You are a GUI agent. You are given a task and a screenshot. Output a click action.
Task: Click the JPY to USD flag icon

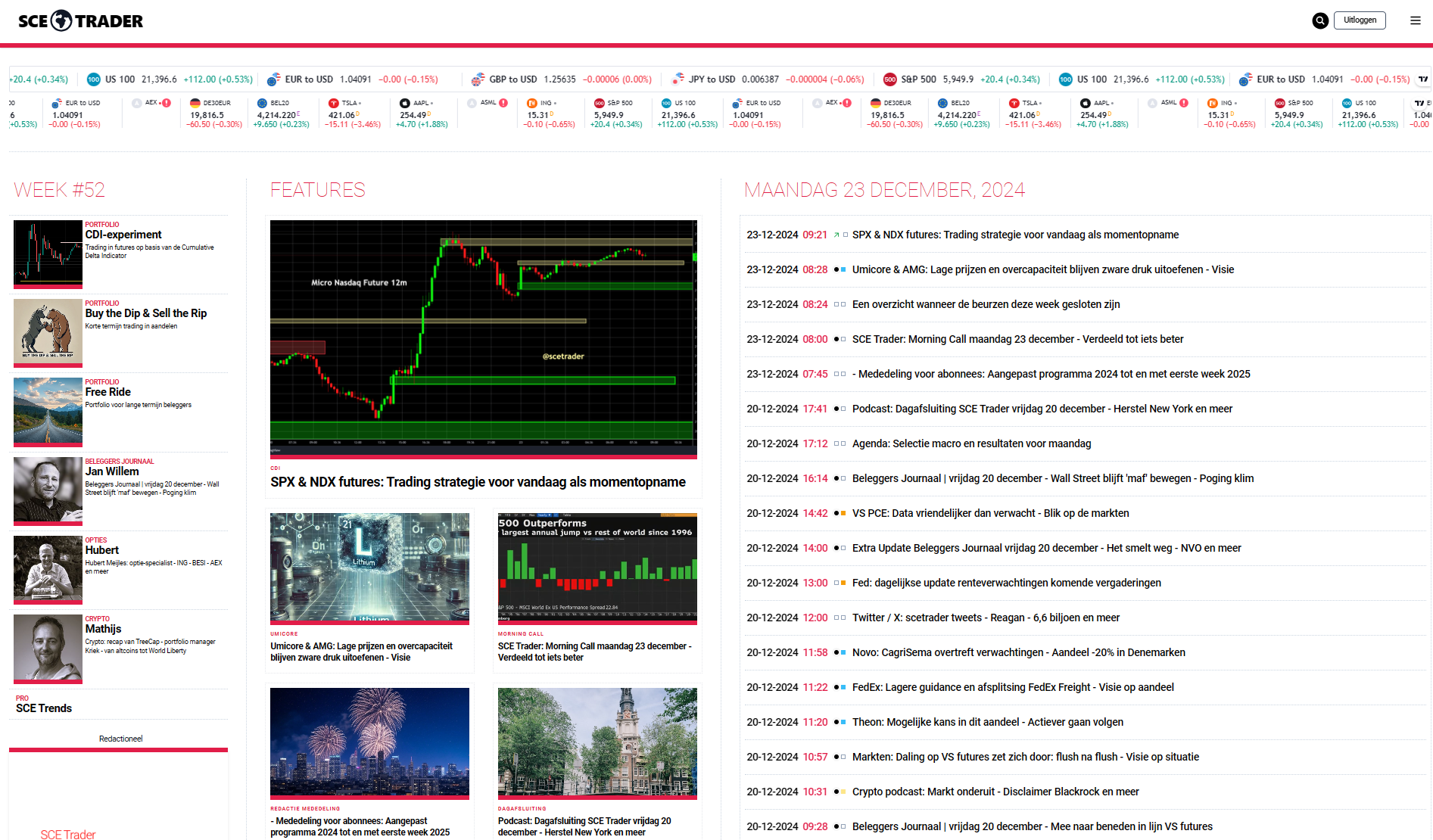[678, 79]
